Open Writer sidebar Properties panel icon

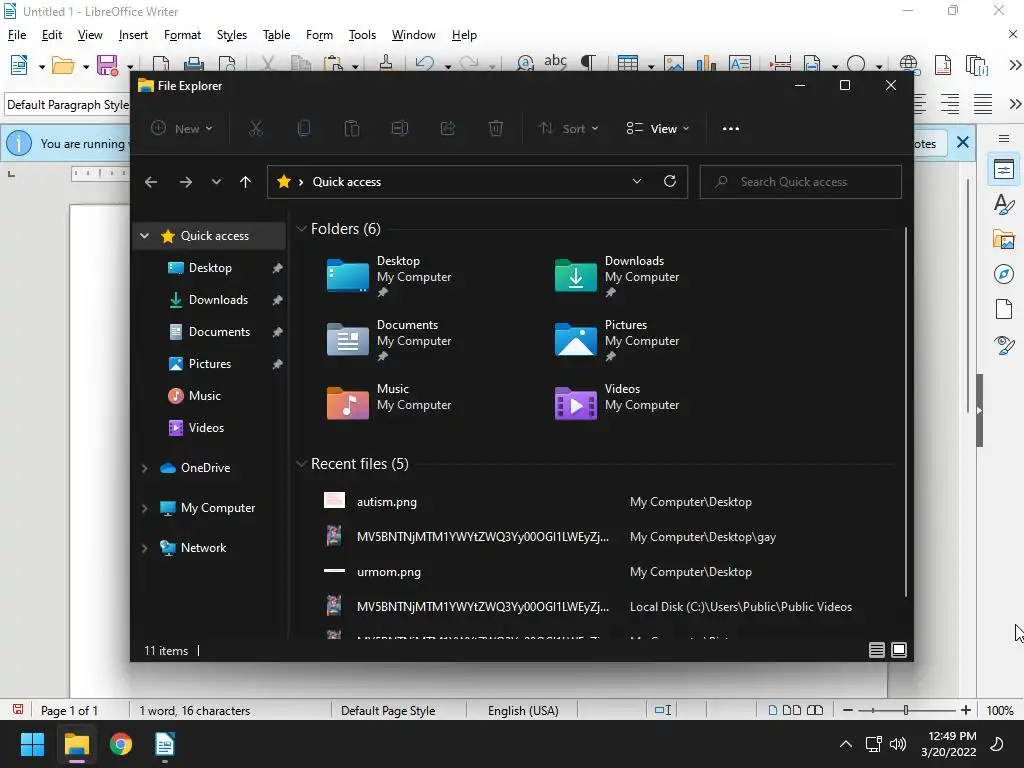tap(1004, 170)
